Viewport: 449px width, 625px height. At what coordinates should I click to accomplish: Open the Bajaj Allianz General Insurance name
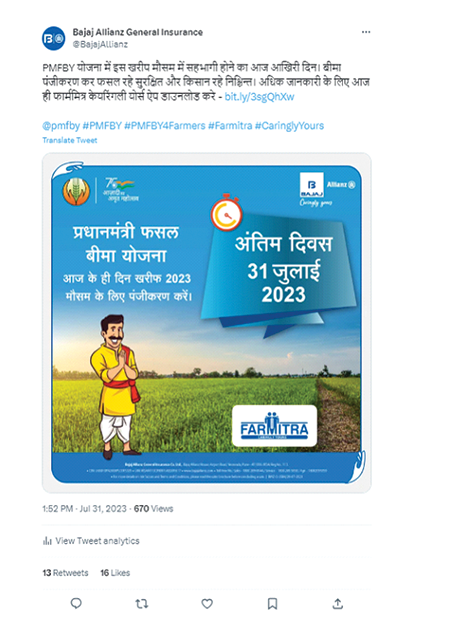point(138,32)
